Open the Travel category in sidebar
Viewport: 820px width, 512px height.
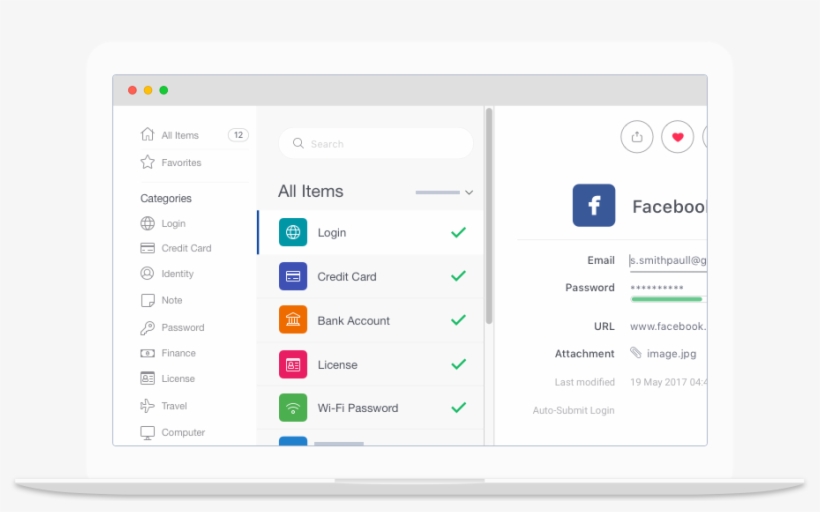point(174,406)
